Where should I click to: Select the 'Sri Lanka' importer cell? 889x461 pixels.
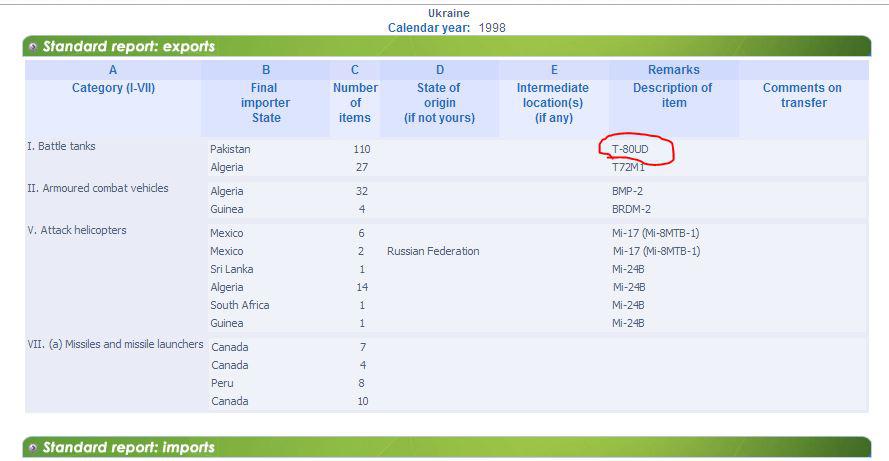tap(231, 269)
